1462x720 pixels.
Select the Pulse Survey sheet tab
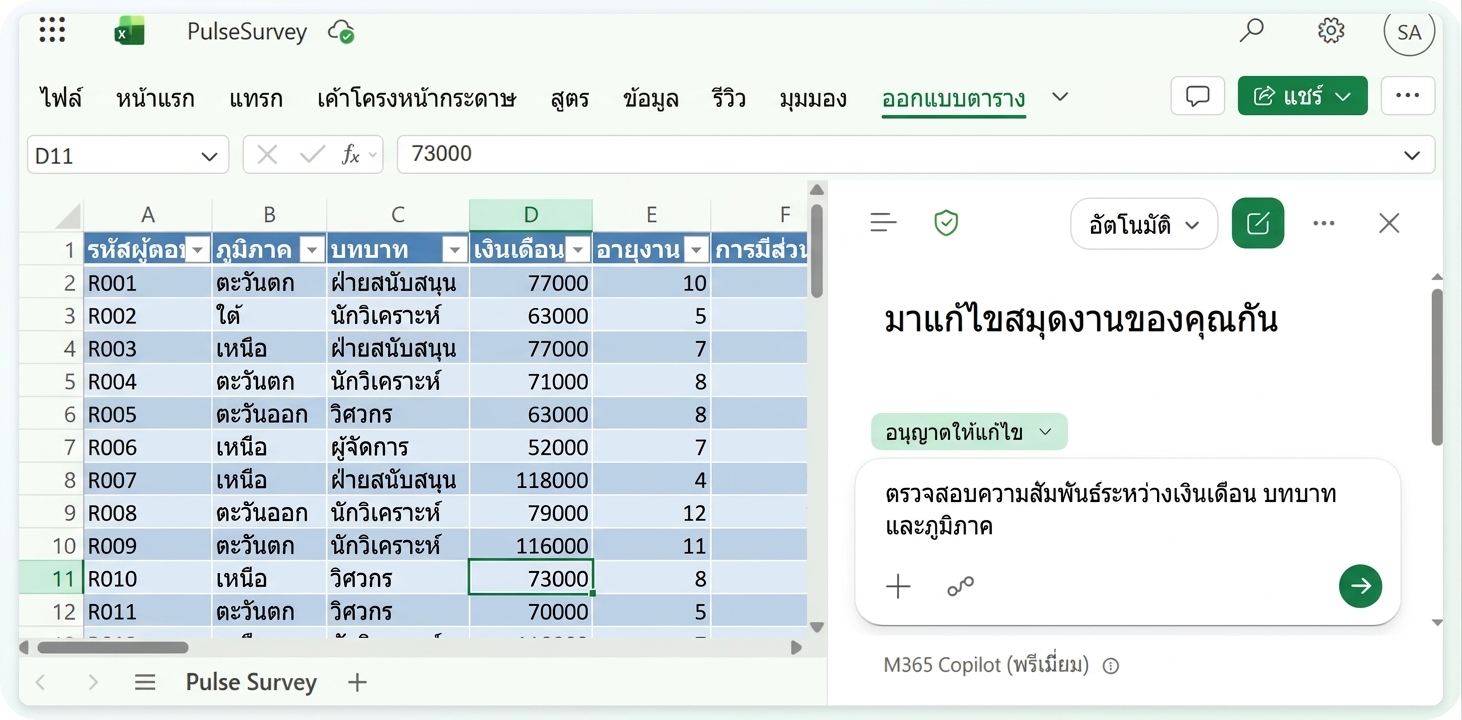tap(251, 682)
